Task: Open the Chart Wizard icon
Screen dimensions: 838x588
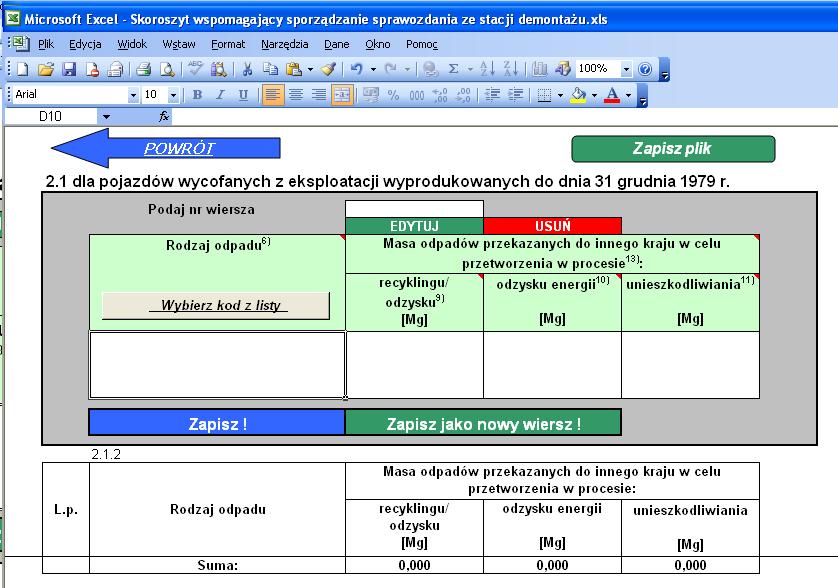Action: click(539, 69)
